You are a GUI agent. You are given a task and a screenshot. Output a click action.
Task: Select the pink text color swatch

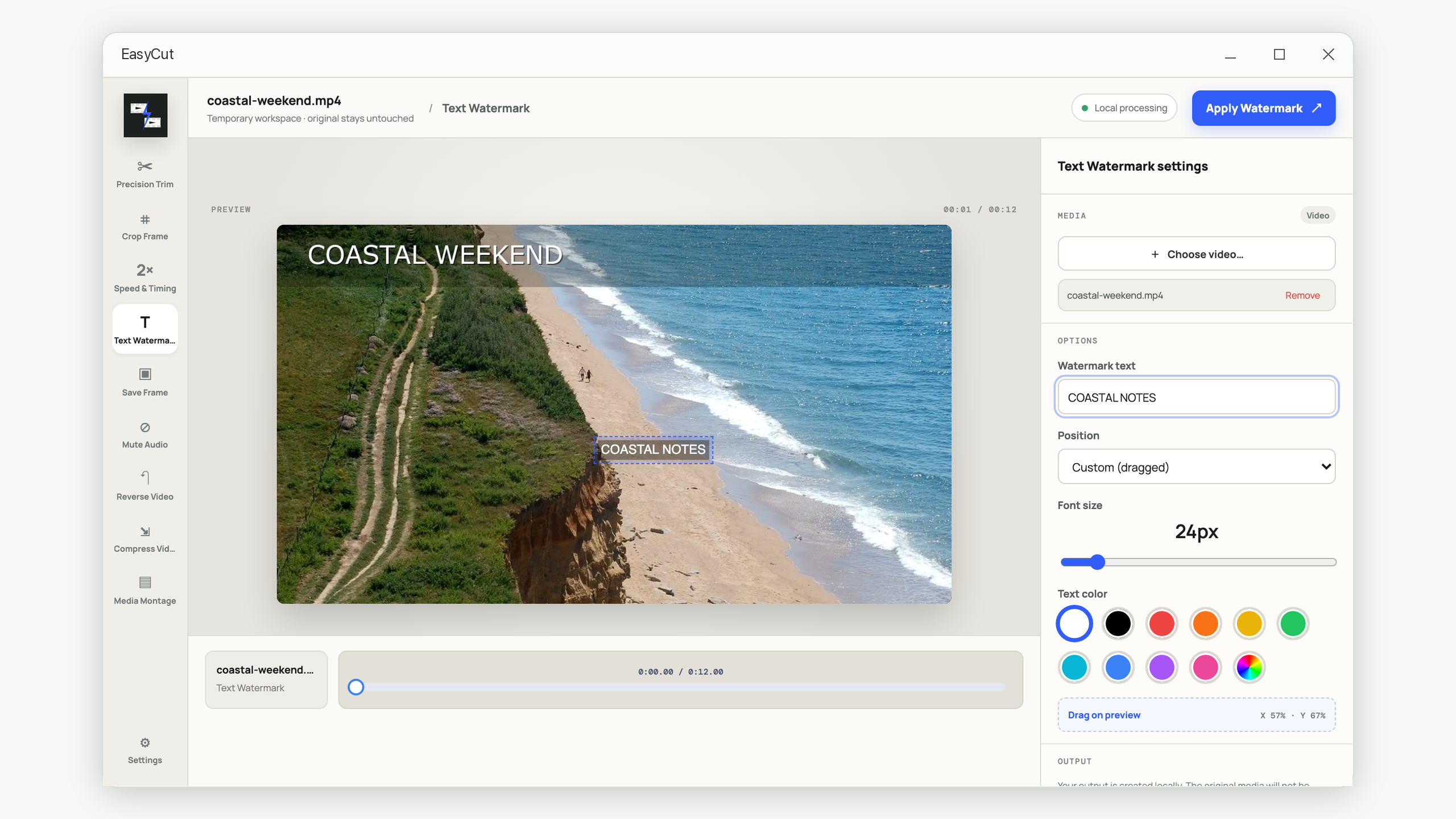click(1206, 667)
